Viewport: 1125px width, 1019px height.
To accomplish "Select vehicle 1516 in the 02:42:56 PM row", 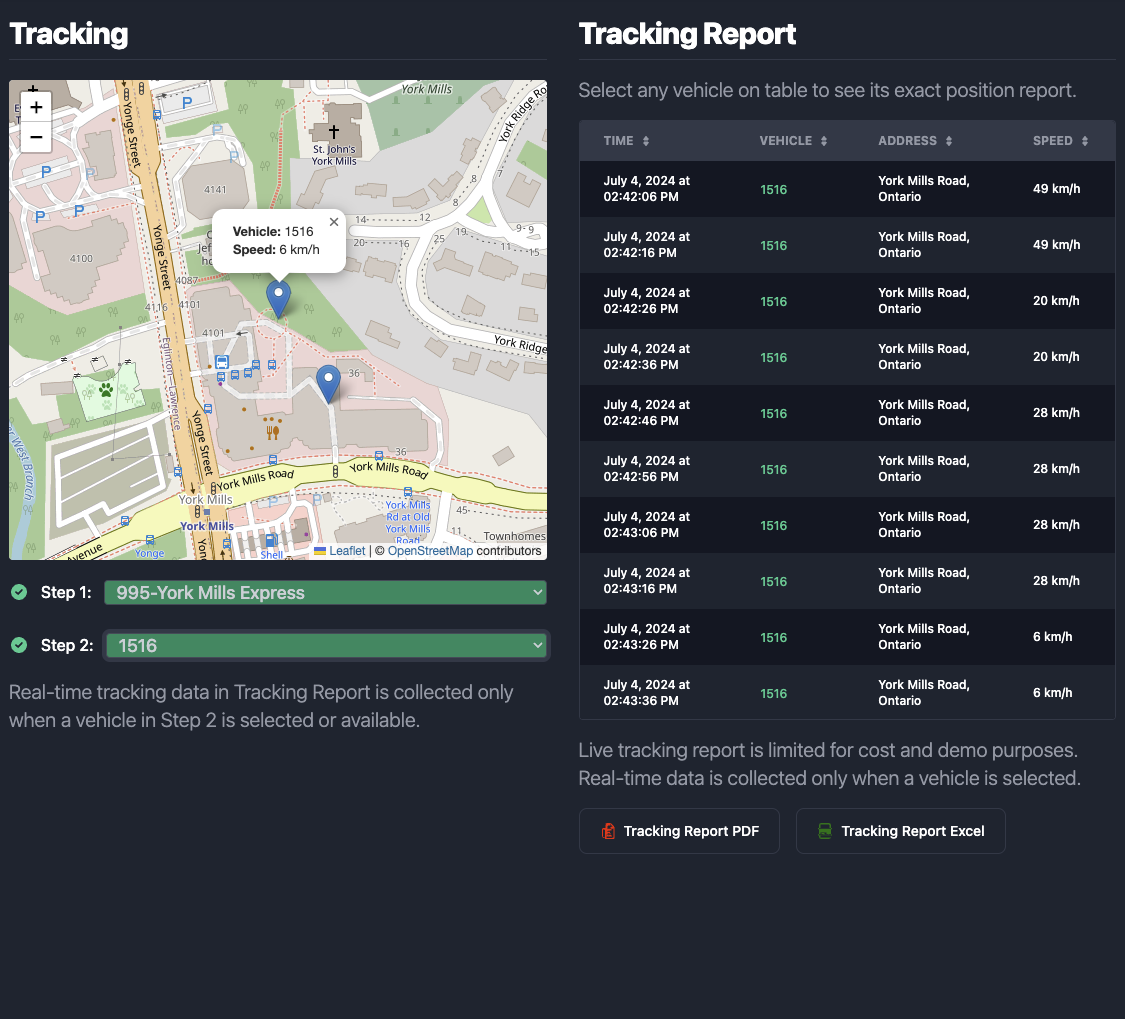I will click(773, 469).
